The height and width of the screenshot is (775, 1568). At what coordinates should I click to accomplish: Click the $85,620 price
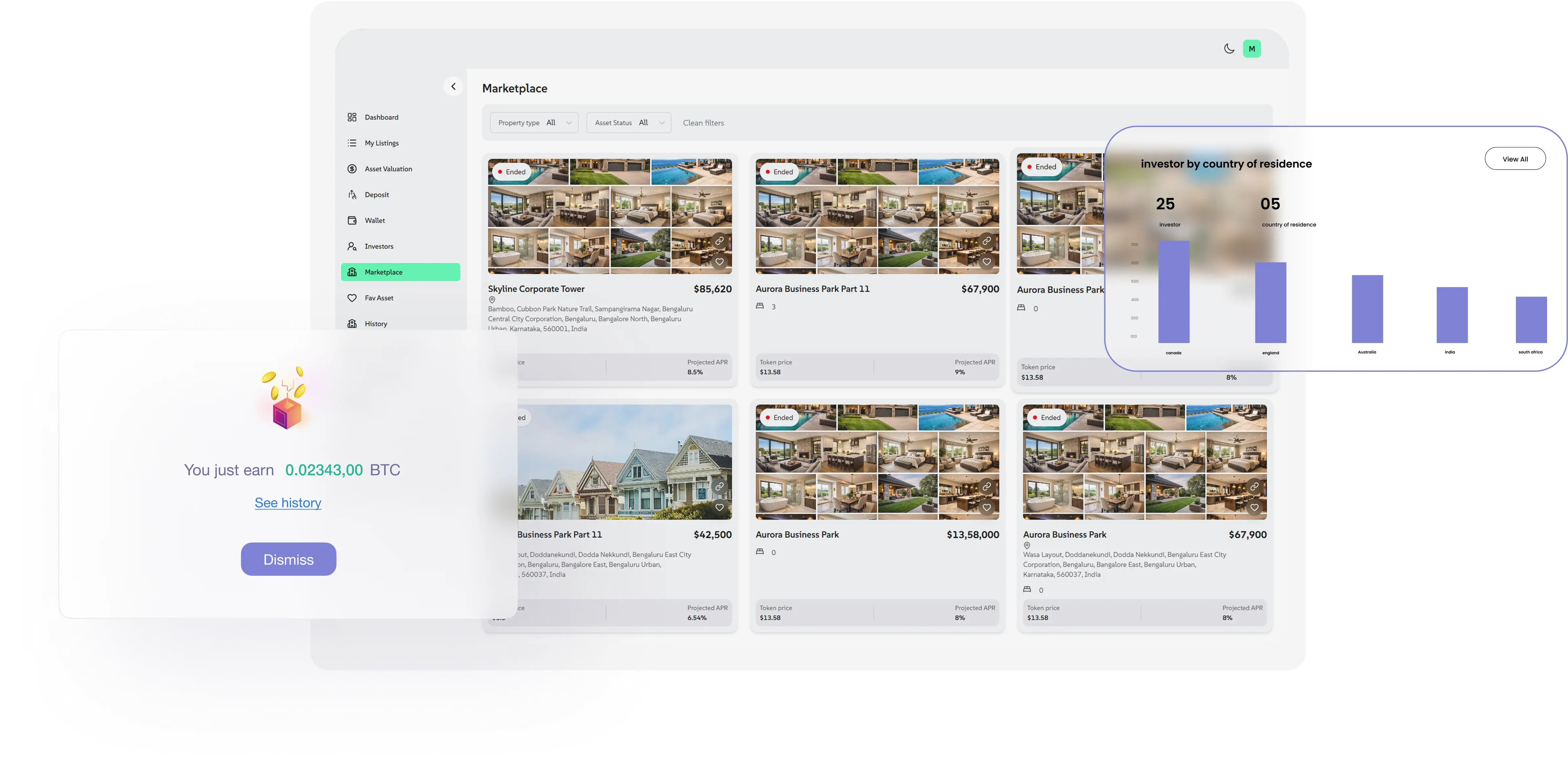tap(713, 289)
